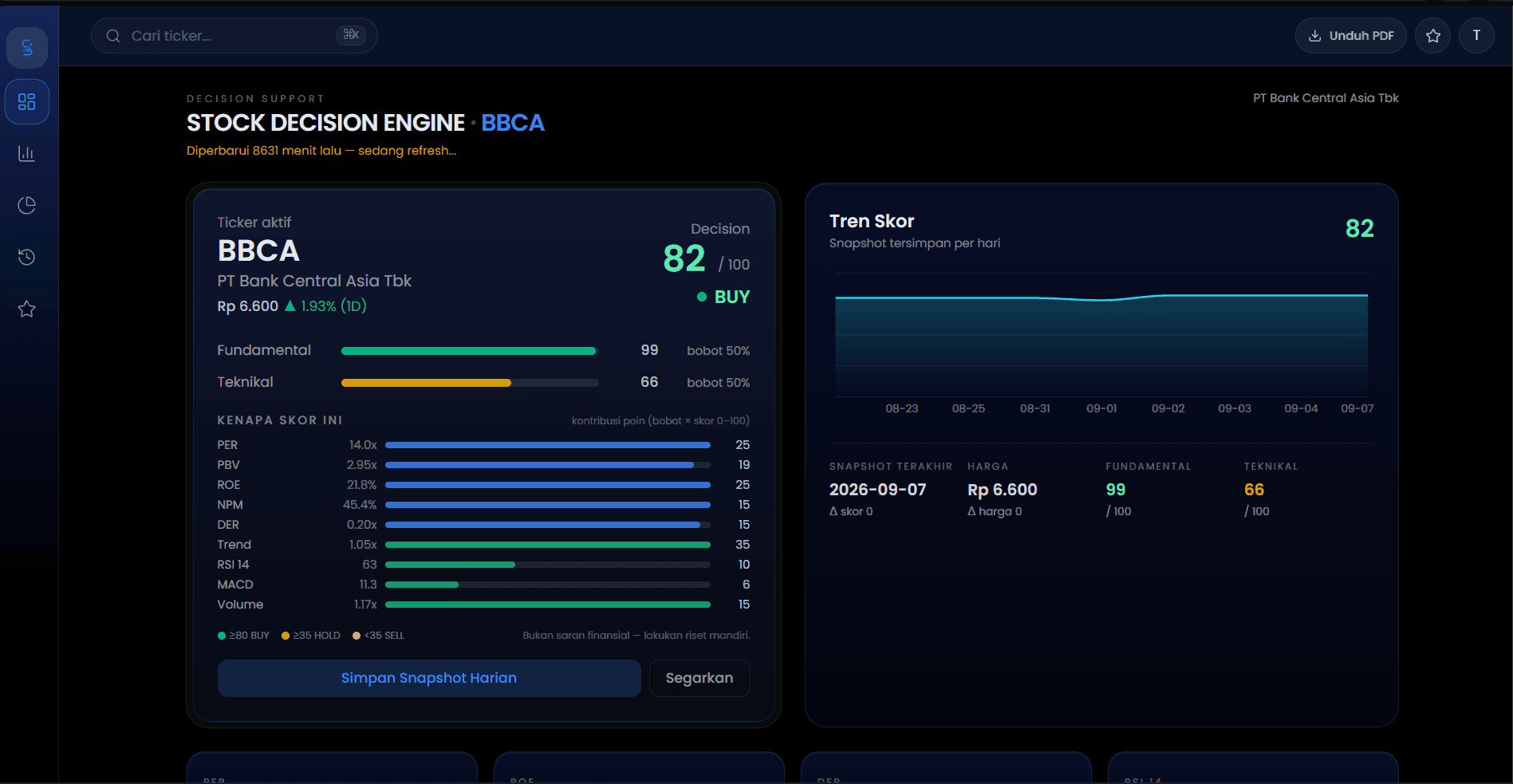The height and width of the screenshot is (784, 1513).
Task: Click the MACD contribution bar
Action: (x=548, y=585)
